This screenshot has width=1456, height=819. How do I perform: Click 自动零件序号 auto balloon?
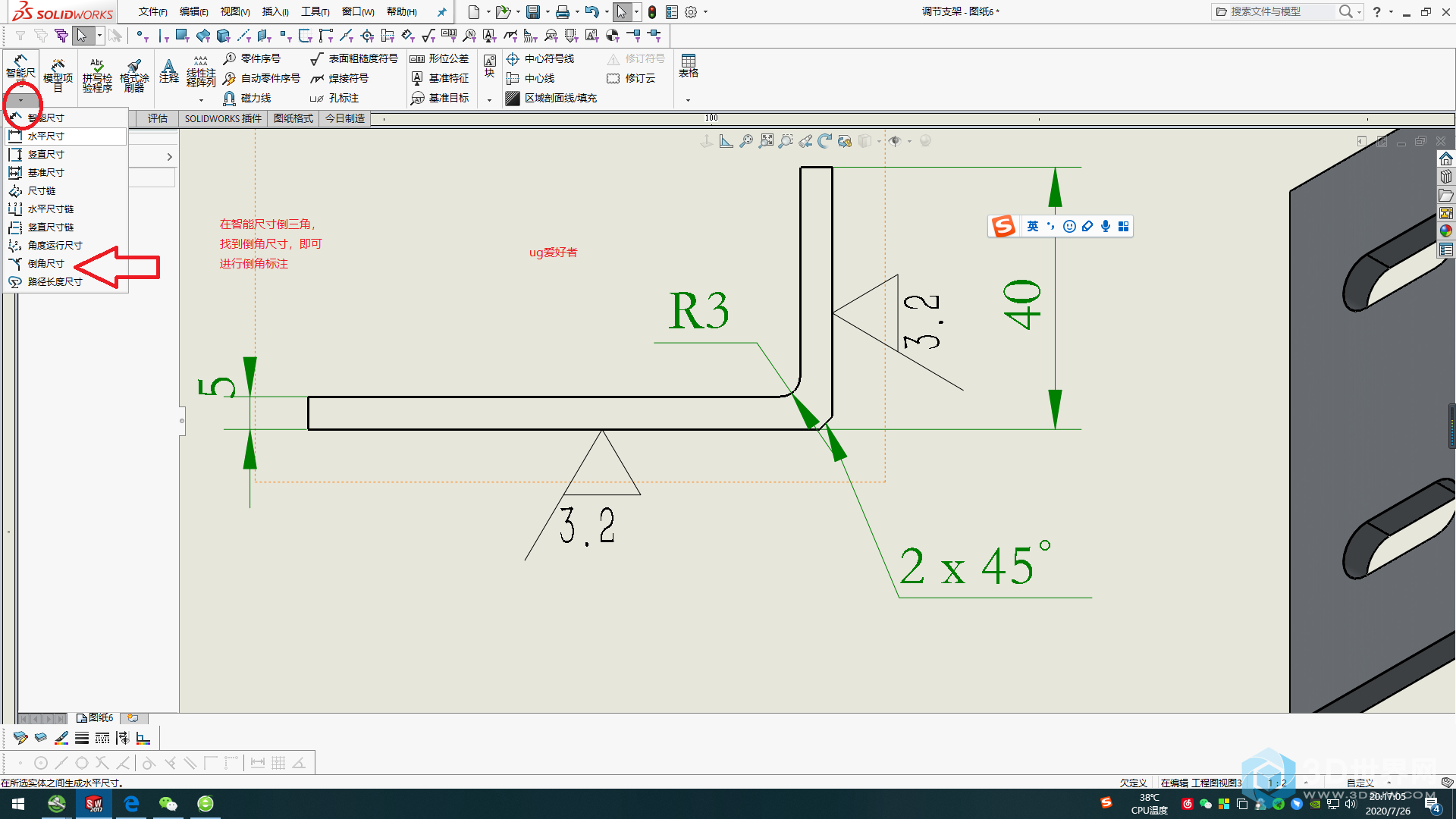[x=262, y=78]
